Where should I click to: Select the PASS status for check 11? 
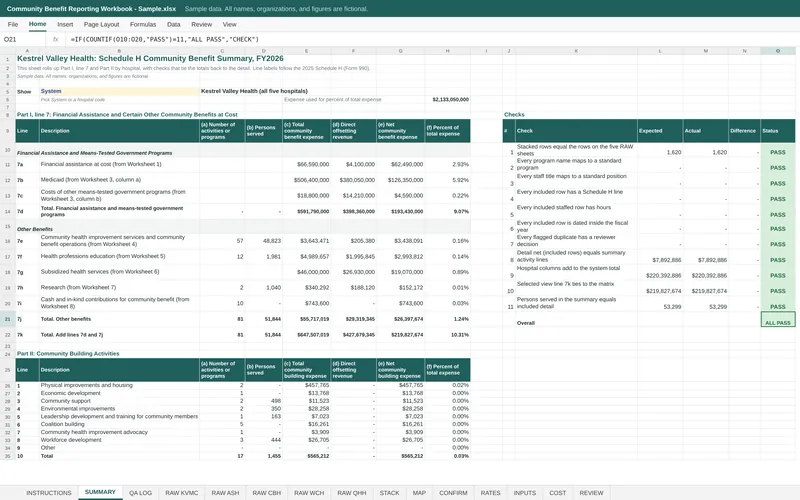tap(778, 304)
